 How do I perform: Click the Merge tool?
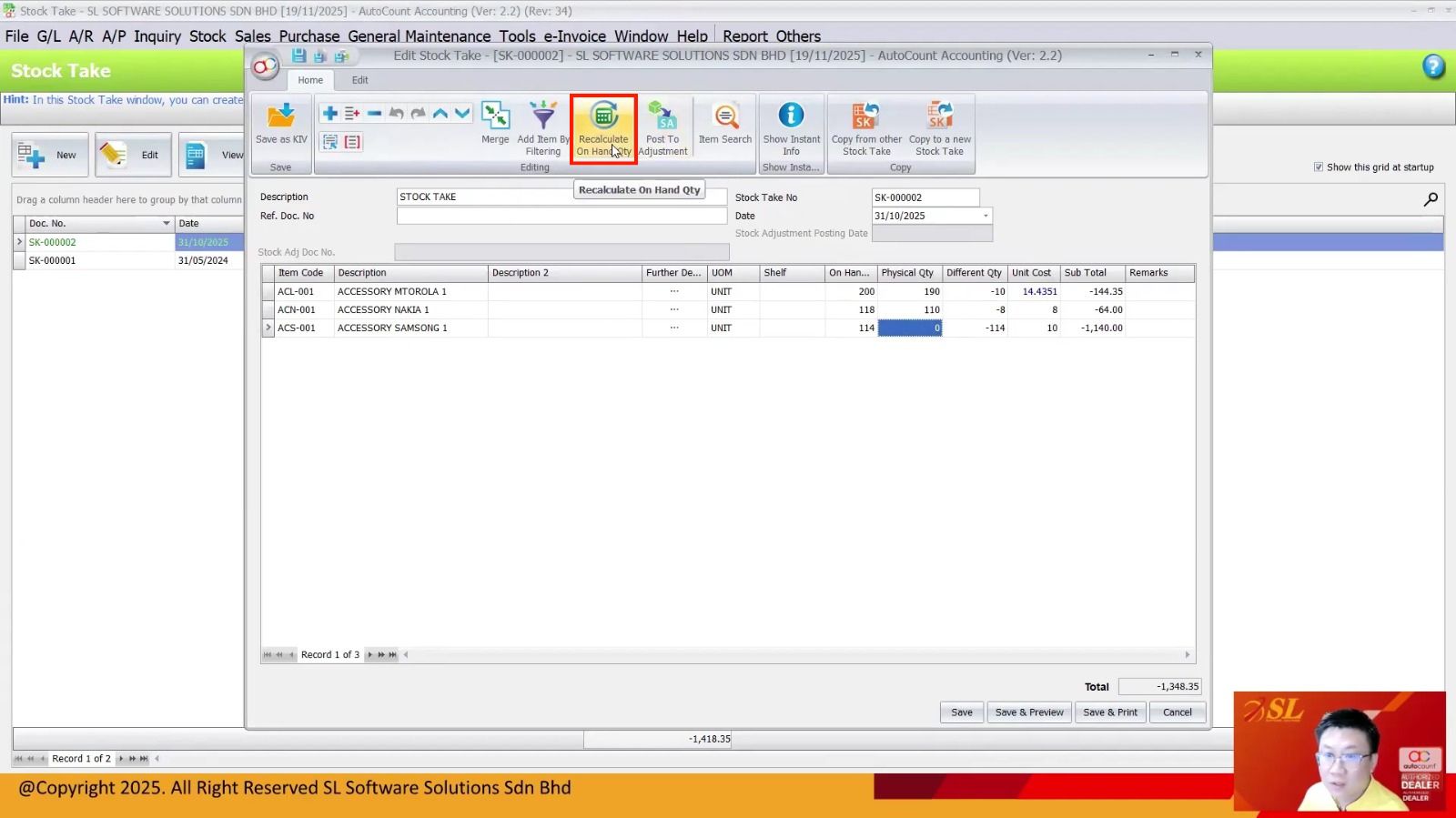point(495,123)
